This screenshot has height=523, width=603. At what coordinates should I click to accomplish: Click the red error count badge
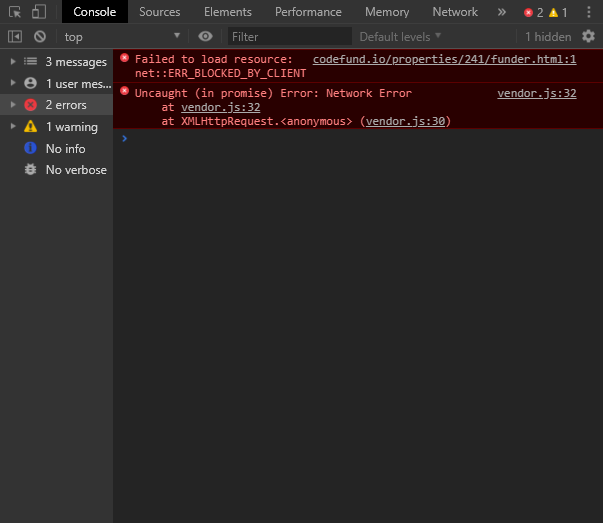pos(534,13)
